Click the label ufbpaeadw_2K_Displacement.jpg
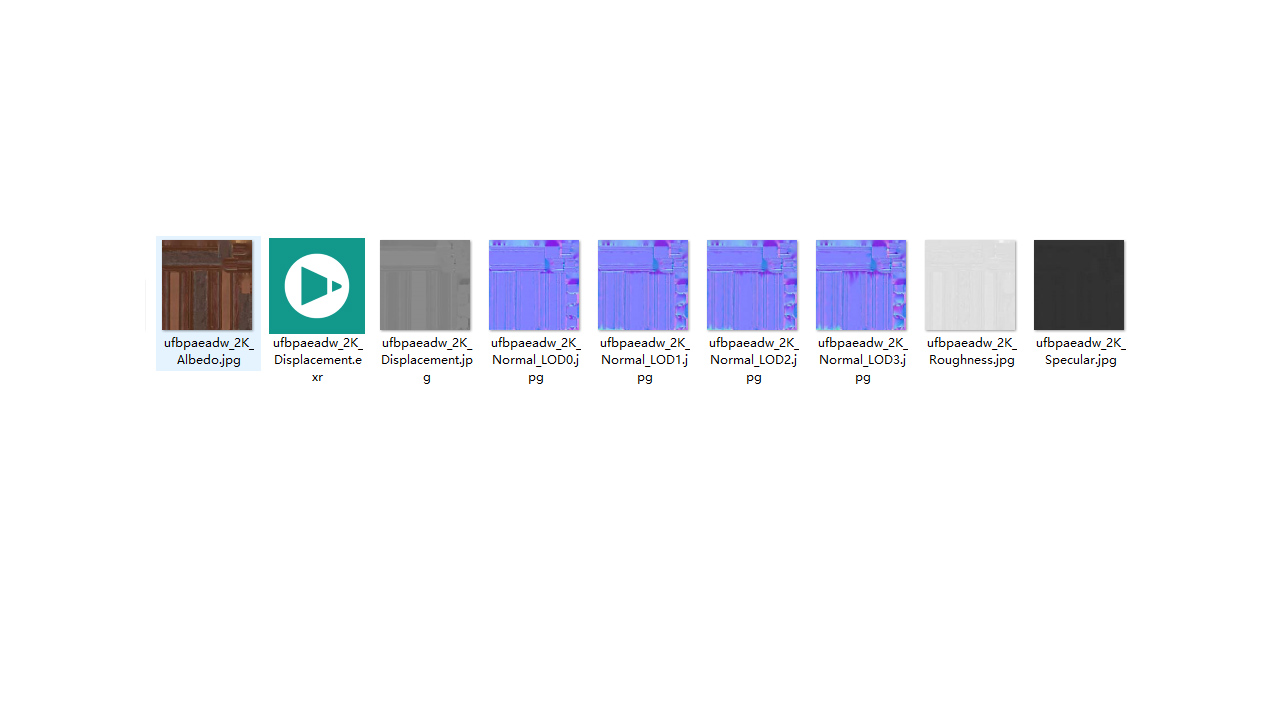Viewport: 1280px width, 720px height. (x=427, y=360)
